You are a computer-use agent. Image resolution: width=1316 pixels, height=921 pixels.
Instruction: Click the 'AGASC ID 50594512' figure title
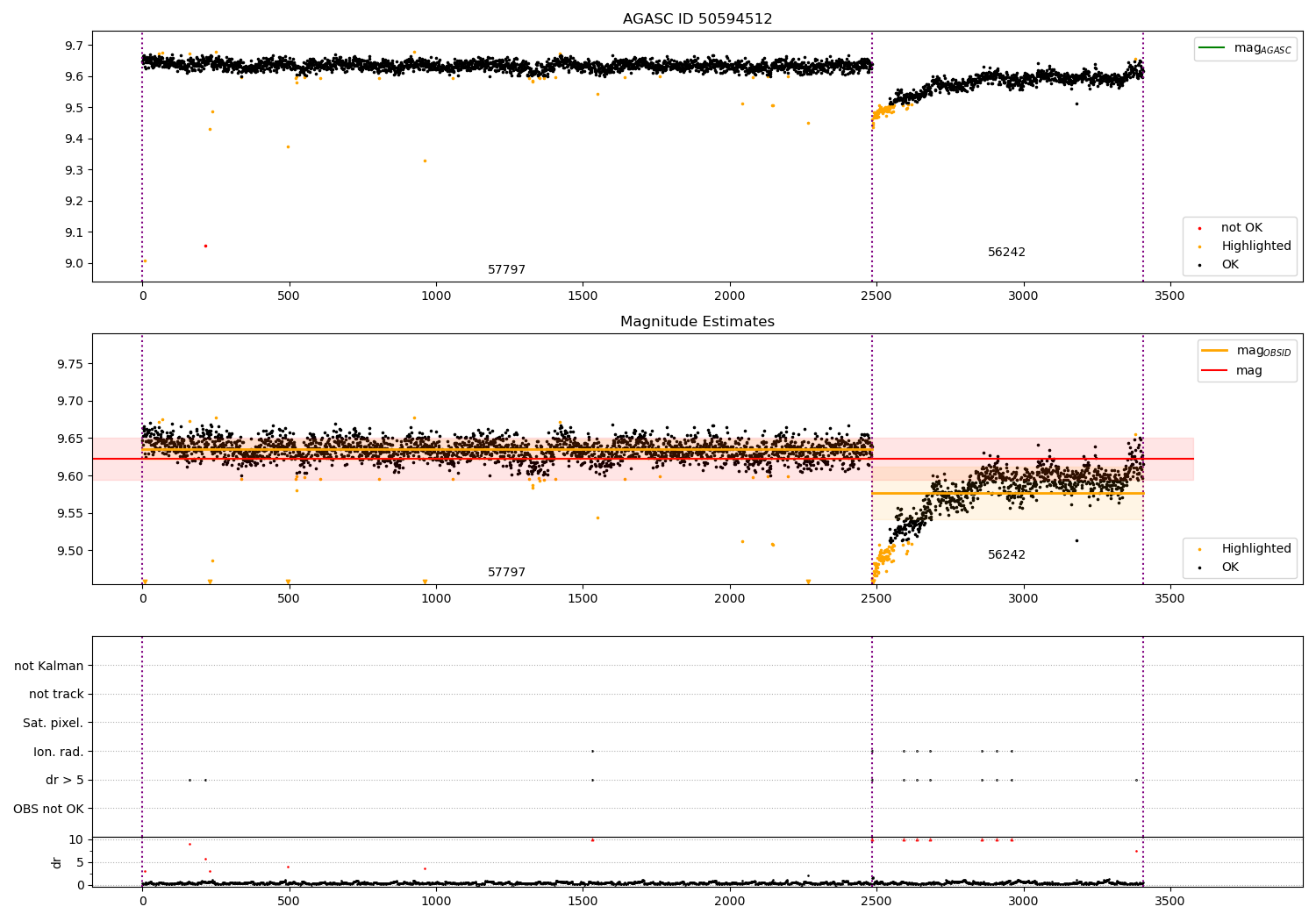click(x=697, y=19)
